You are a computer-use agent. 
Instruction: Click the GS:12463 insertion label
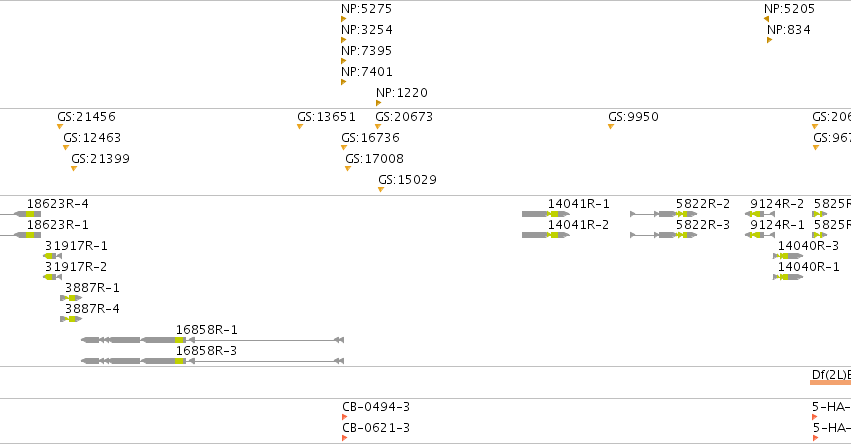(x=92, y=138)
